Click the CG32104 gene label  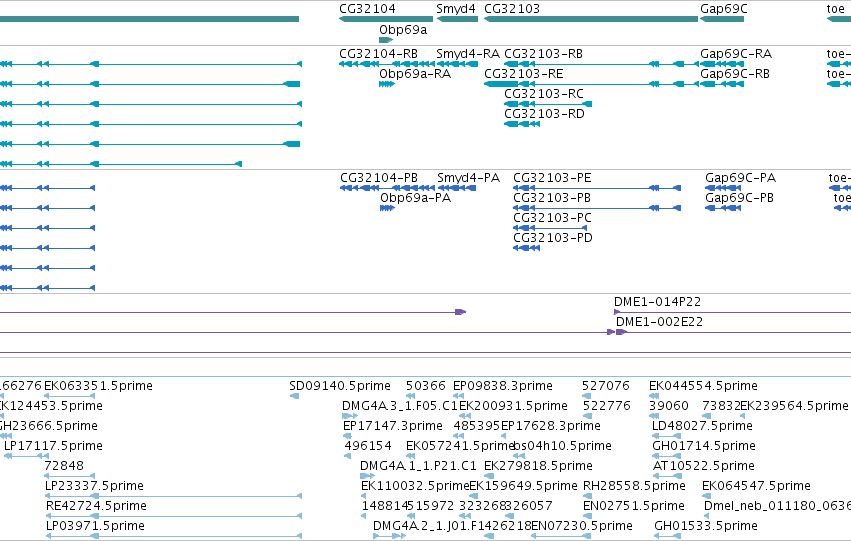point(367,9)
